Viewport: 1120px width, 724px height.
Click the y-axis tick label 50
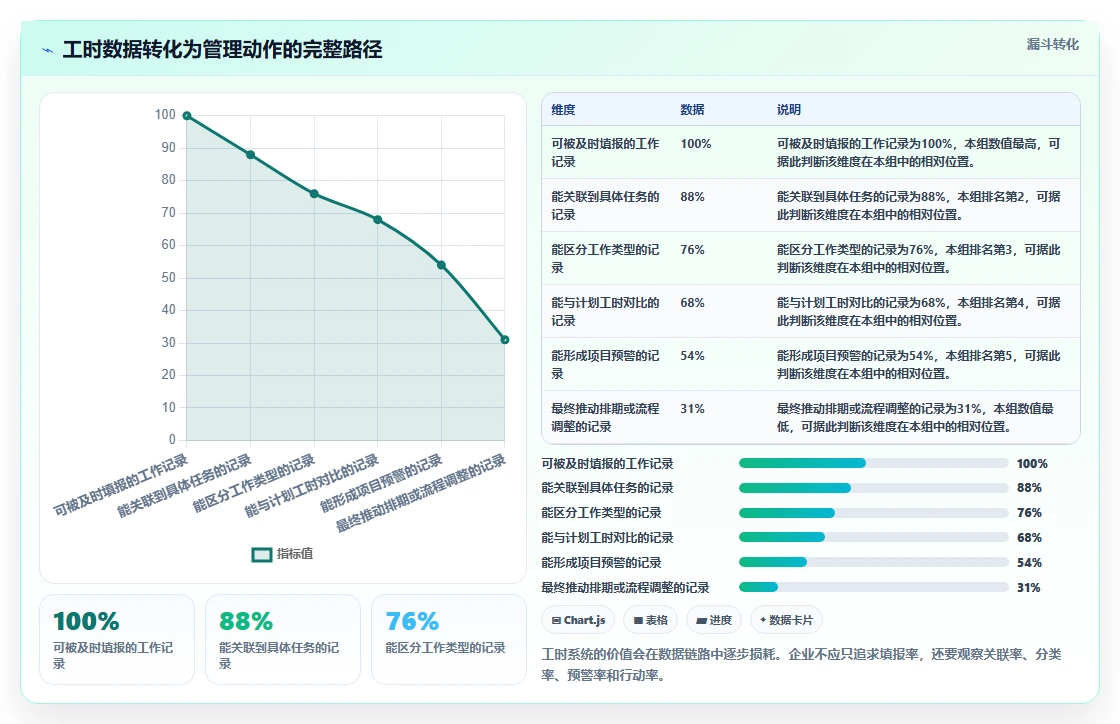169,277
